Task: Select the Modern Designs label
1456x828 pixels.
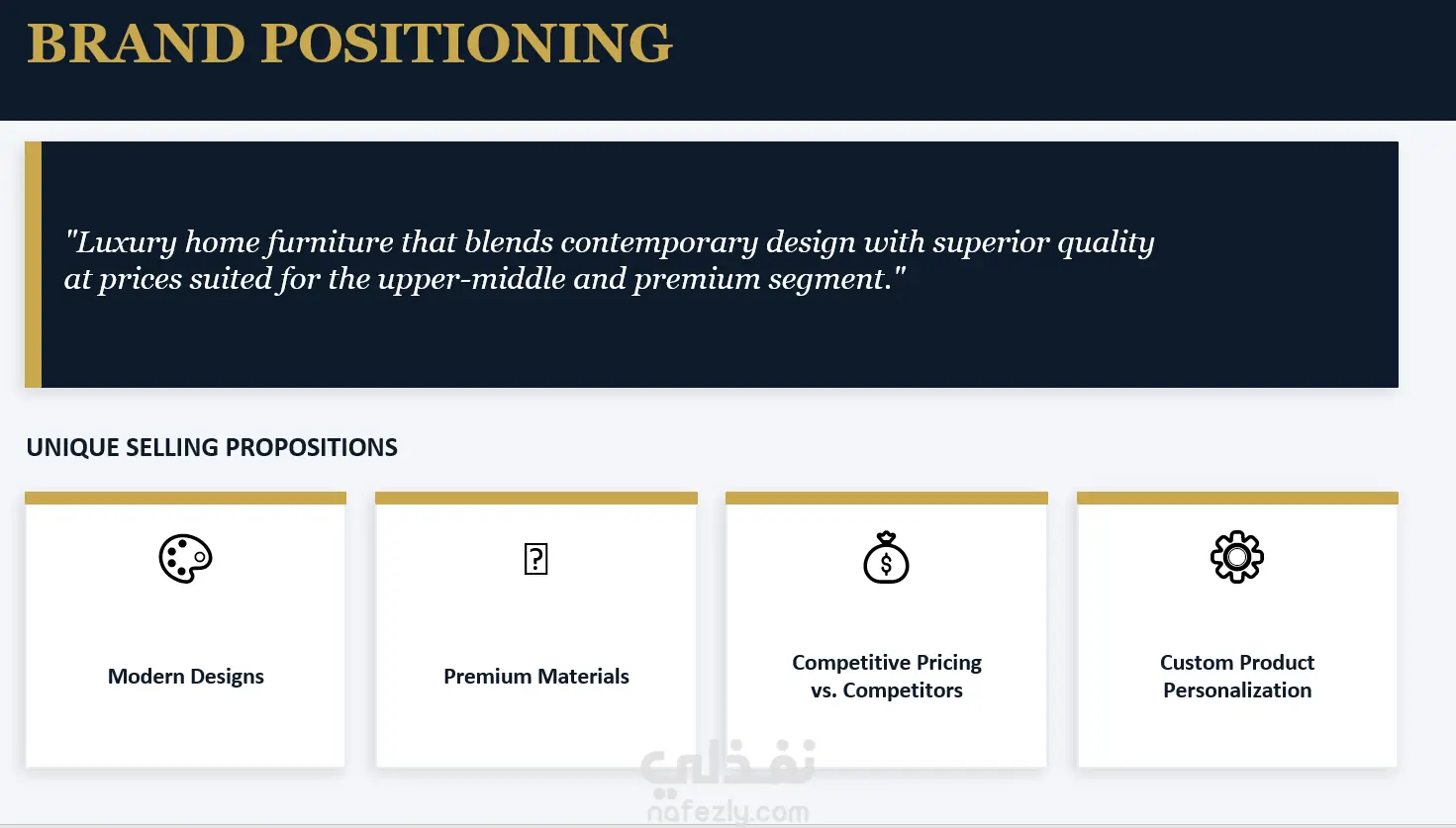Action: (186, 677)
